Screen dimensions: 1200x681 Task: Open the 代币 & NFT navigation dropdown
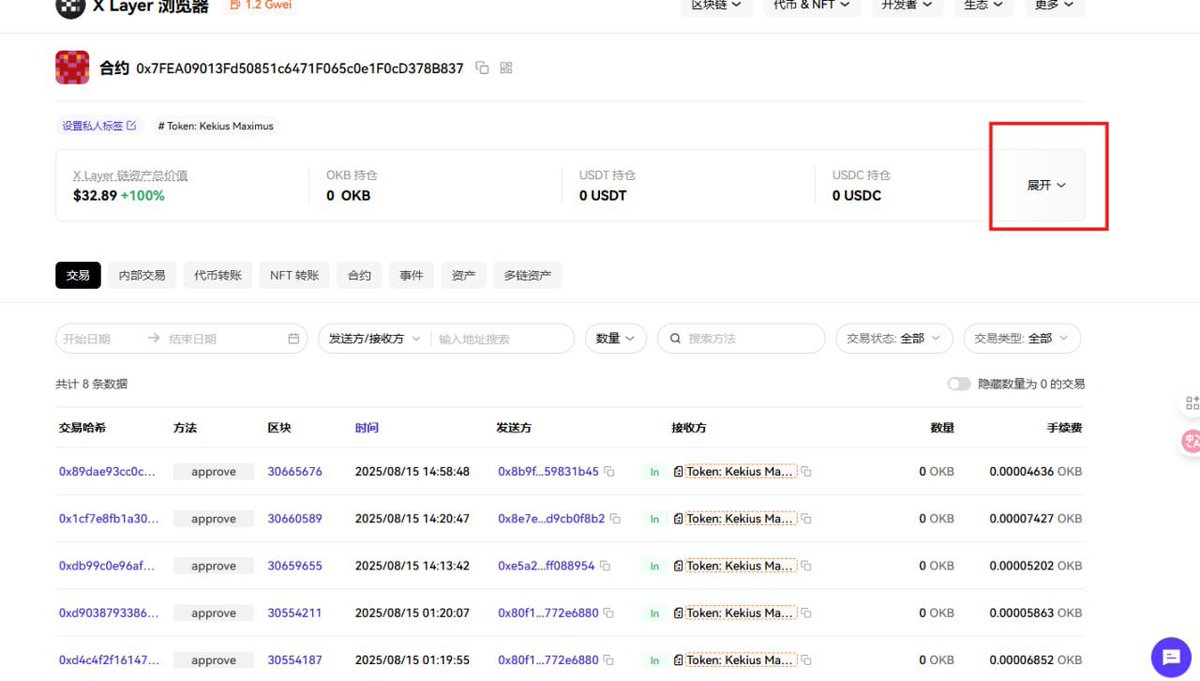811,5
